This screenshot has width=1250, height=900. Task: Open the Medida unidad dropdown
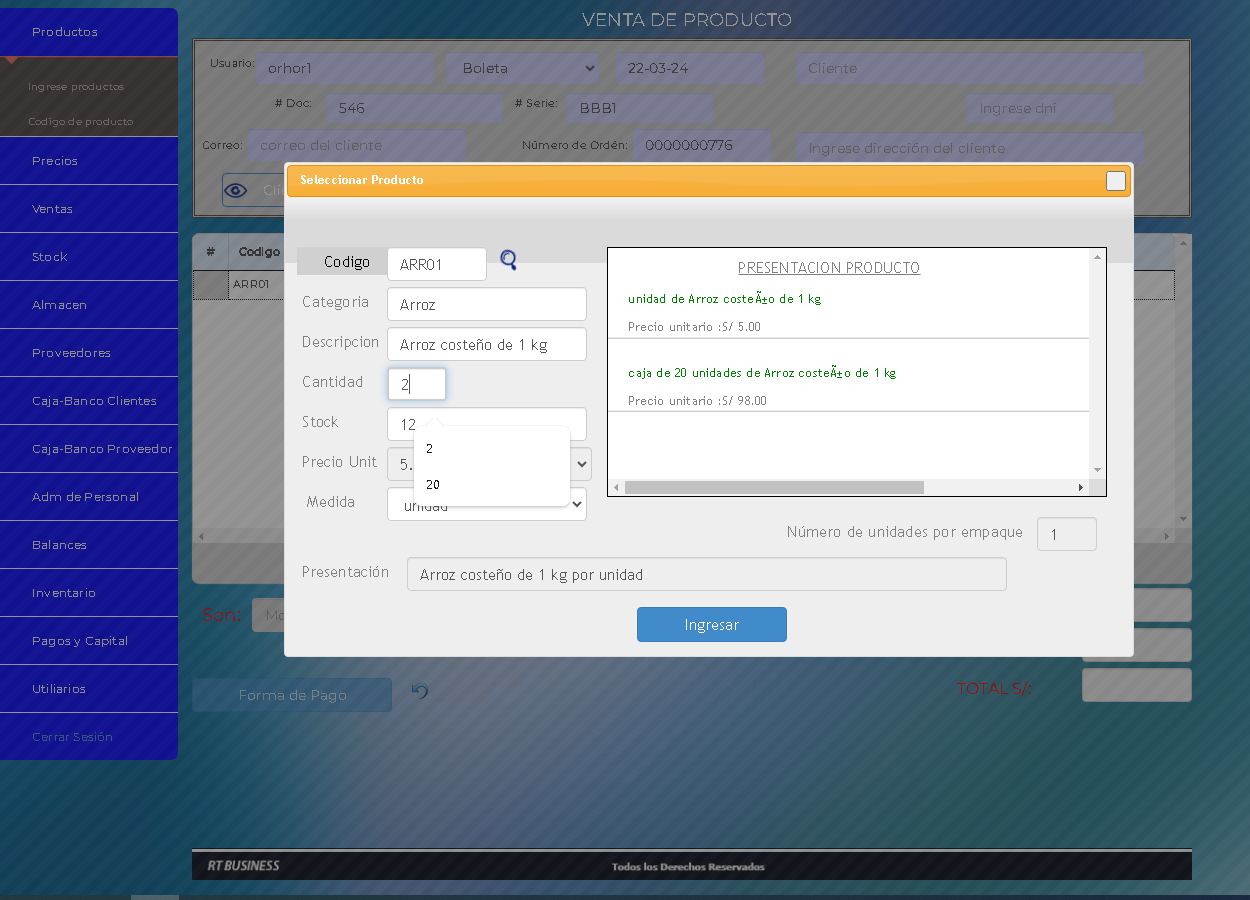point(576,505)
